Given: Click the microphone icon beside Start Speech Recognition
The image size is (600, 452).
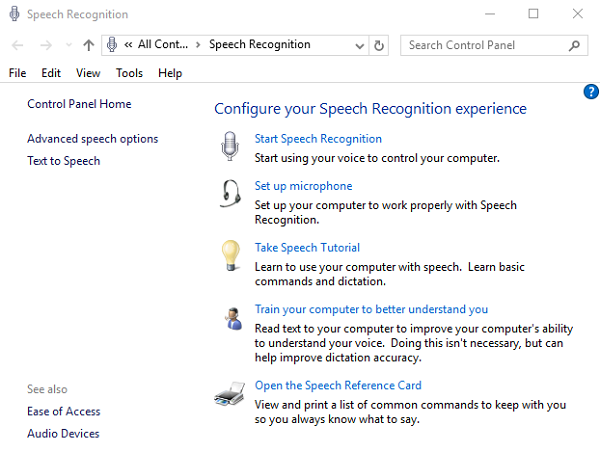Looking at the screenshot, I should [x=230, y=148].
